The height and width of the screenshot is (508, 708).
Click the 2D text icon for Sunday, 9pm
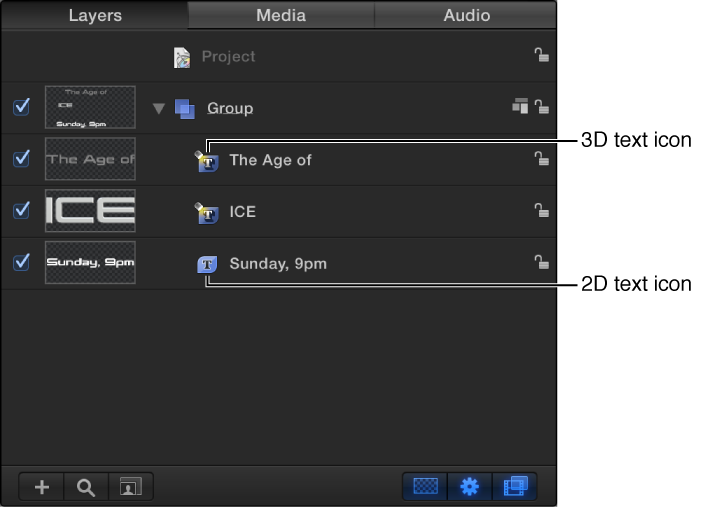click(x=207, y=264)
